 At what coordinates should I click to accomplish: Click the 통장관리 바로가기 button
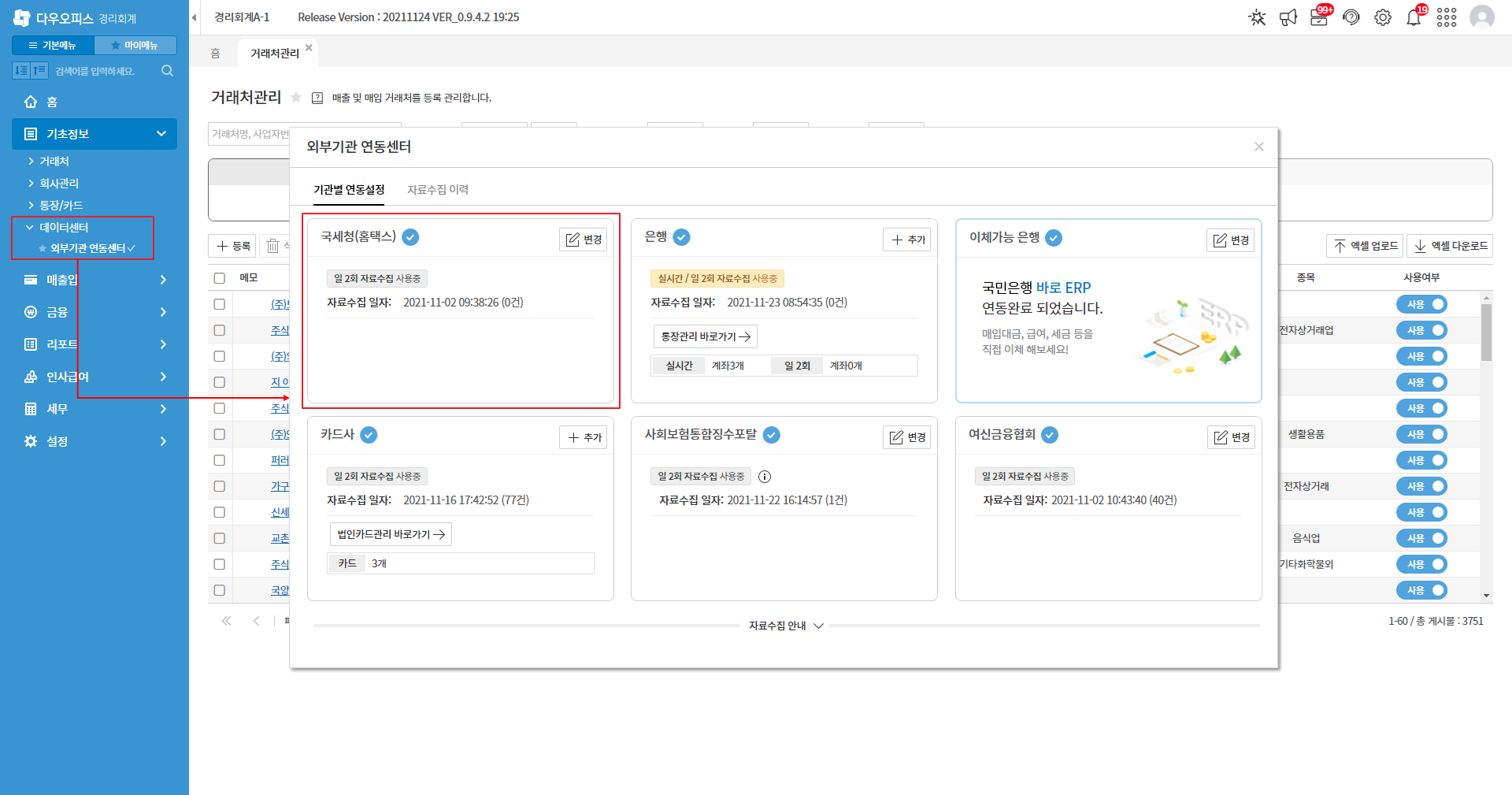706,336
